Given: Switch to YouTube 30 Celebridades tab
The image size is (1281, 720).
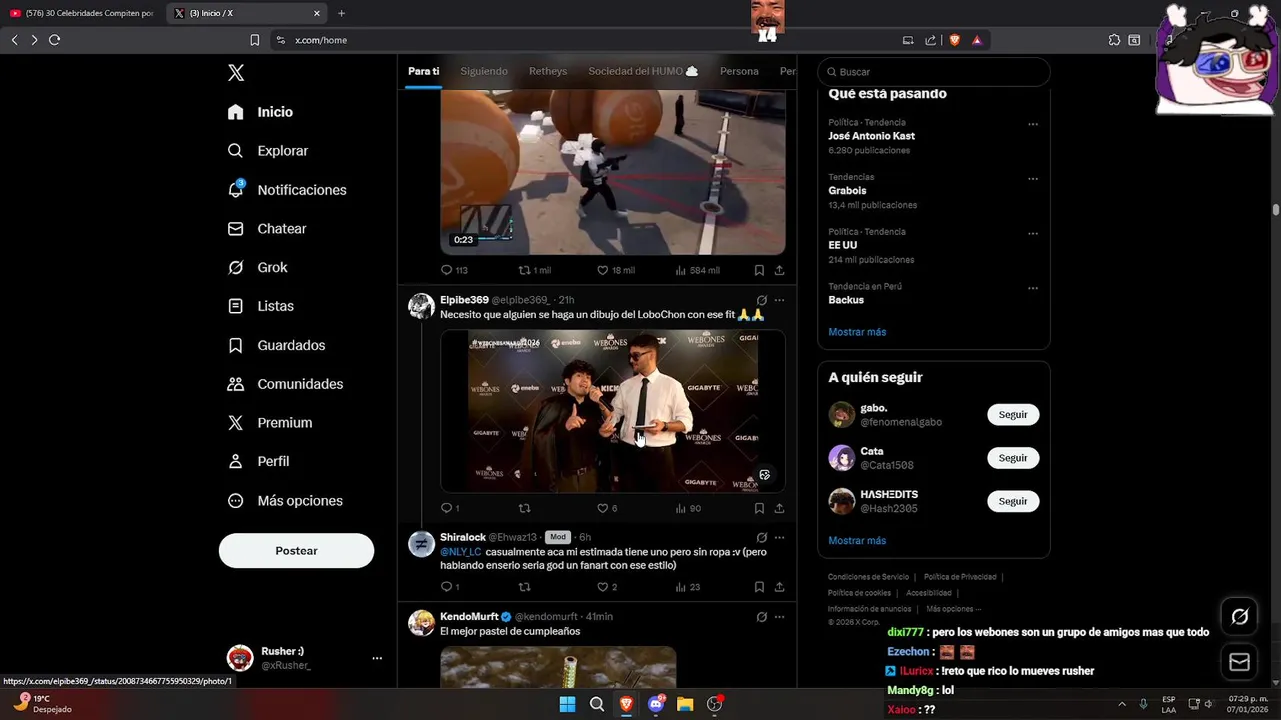Looking at the screenshot, I should click(x=82, y=13).
